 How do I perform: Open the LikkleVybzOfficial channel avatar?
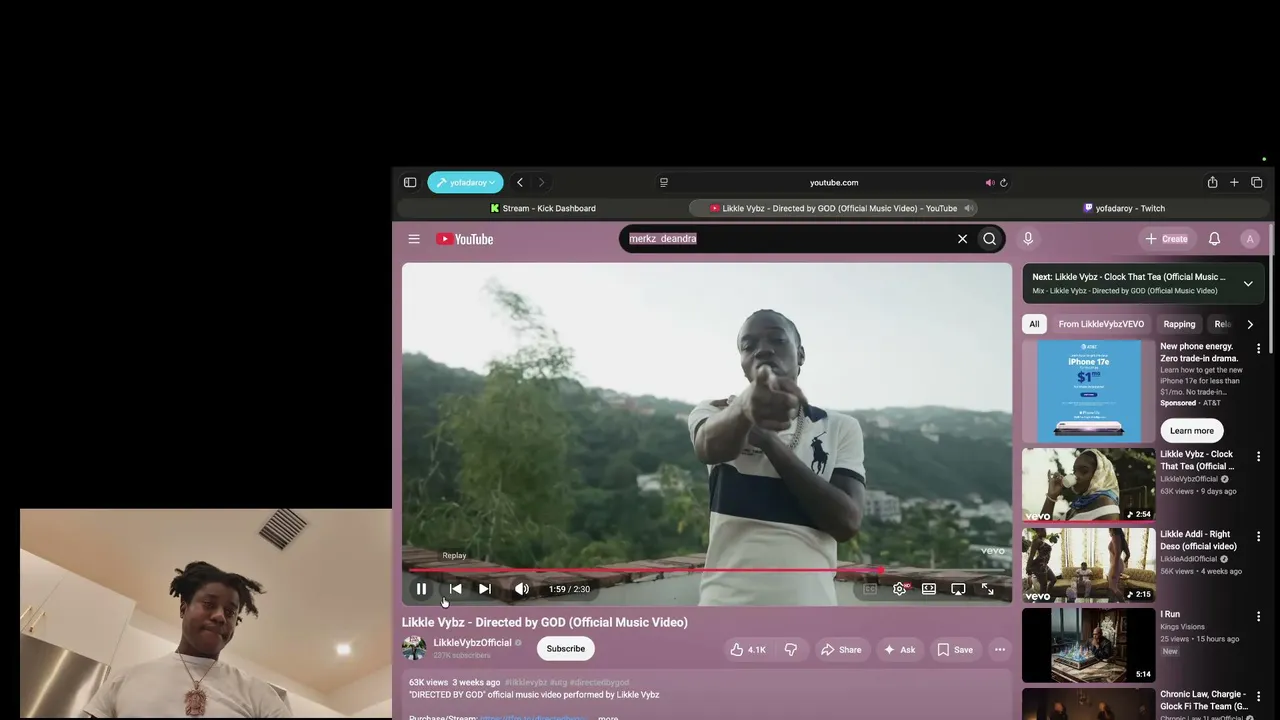[414, 648]
